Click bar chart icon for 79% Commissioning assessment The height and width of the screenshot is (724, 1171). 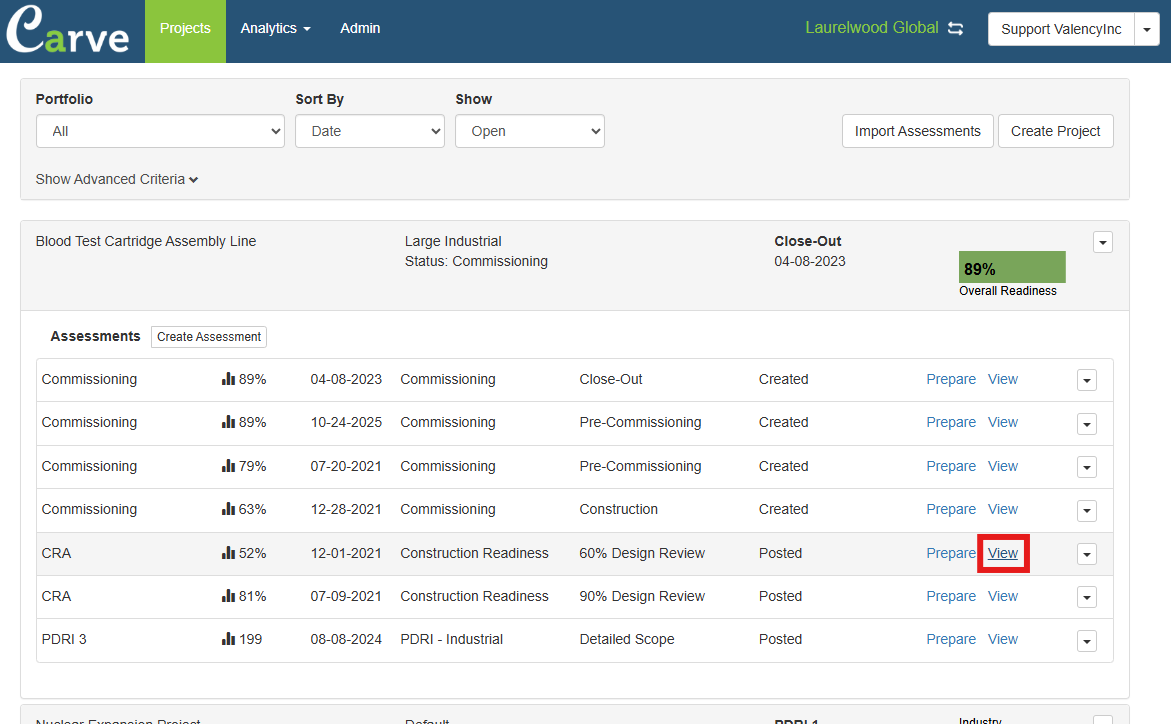click(x=228, y=467)
